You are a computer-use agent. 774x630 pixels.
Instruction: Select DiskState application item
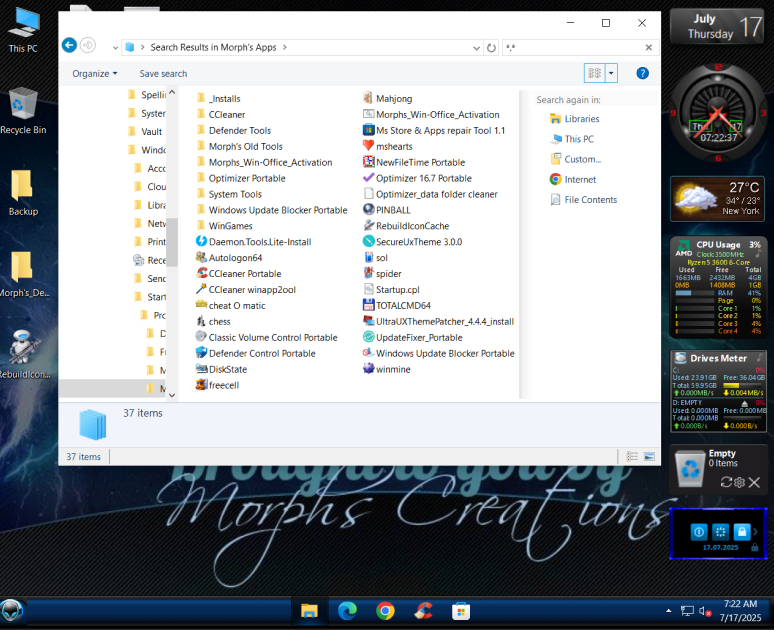(222, 369)
